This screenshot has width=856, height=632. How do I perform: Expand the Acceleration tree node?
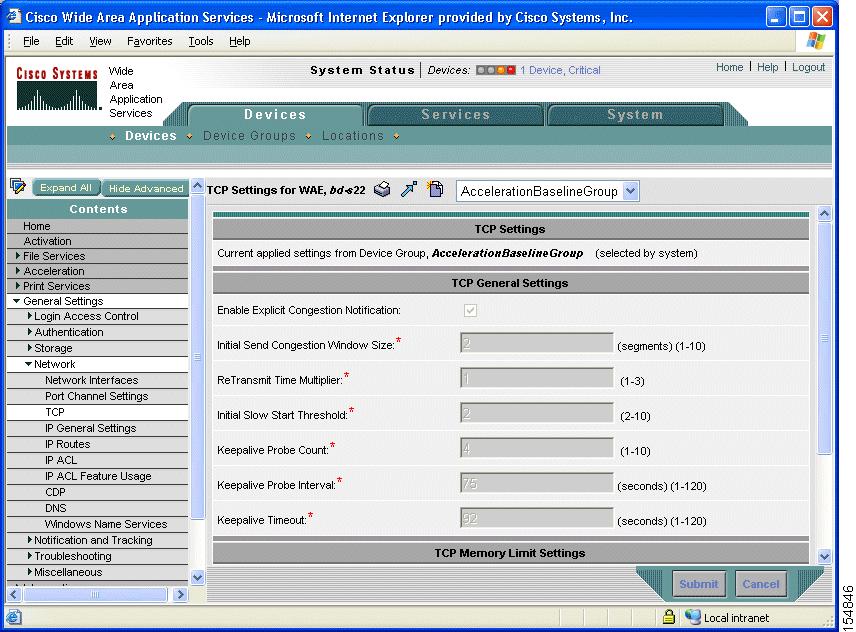18,271
